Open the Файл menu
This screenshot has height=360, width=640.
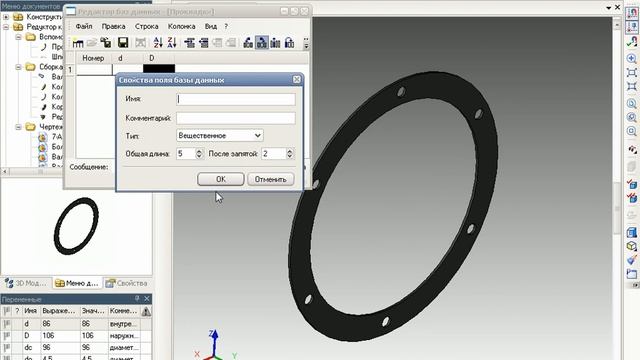[84, 26]
